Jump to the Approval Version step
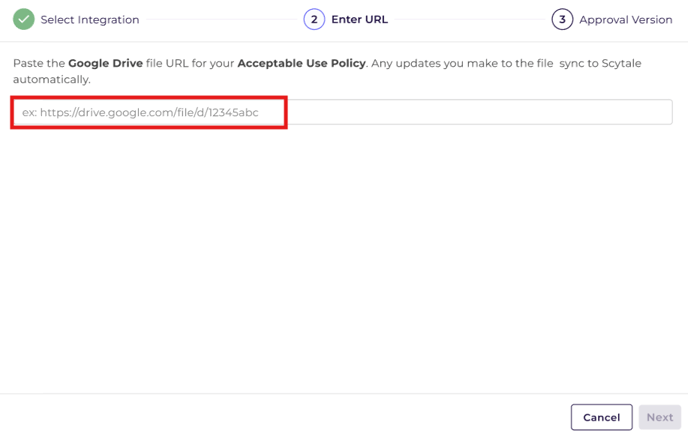 tap(626, 20)
